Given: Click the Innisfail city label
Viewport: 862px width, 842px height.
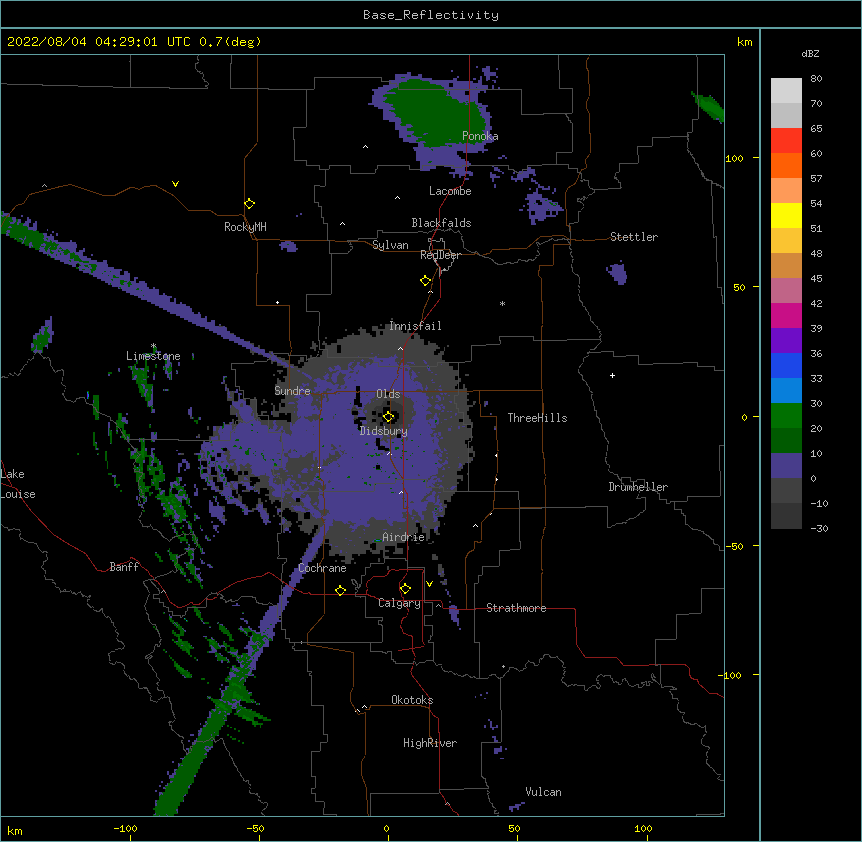Looking at the screenshot, I should [415, 326].
